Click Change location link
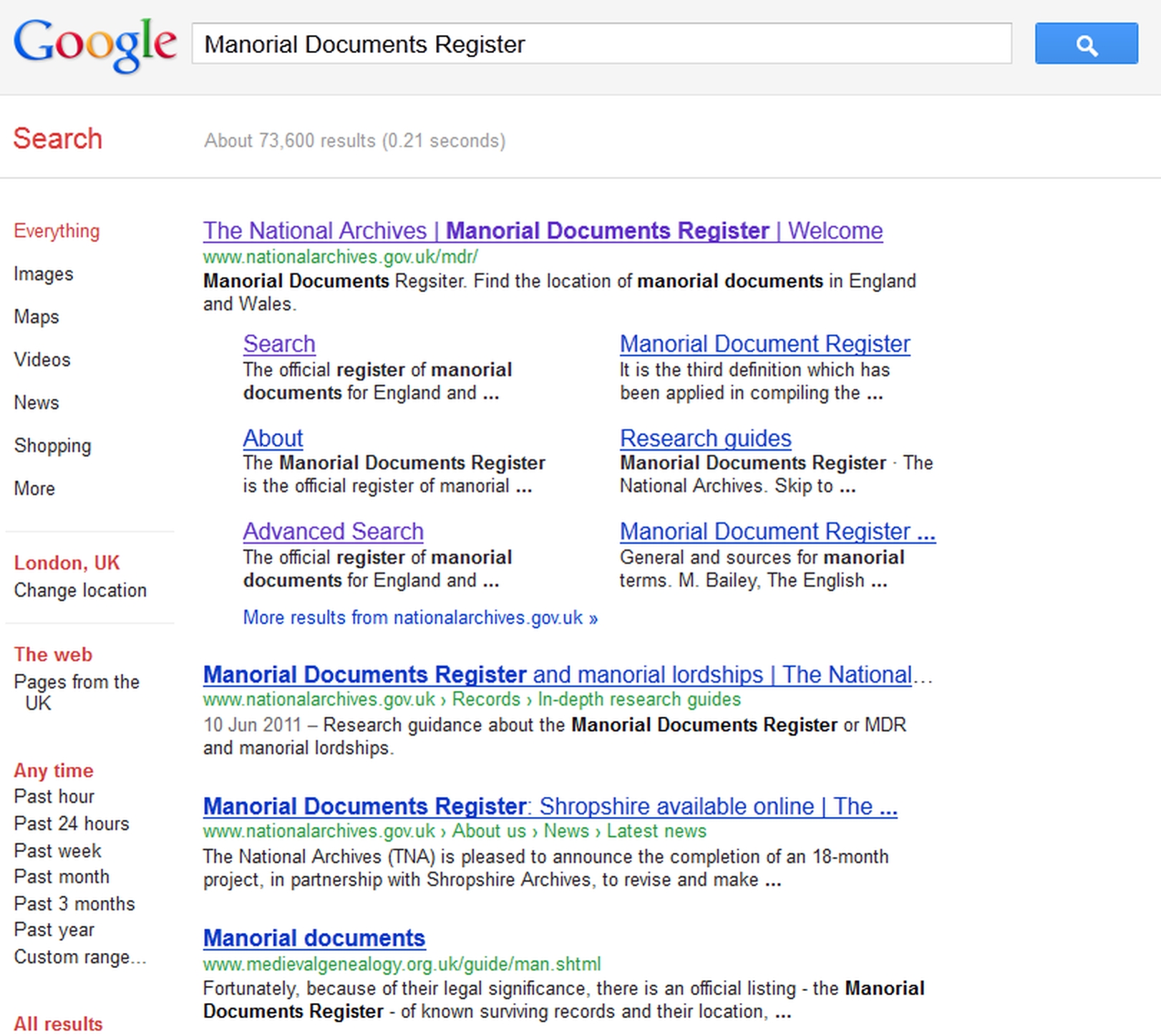 80,590
